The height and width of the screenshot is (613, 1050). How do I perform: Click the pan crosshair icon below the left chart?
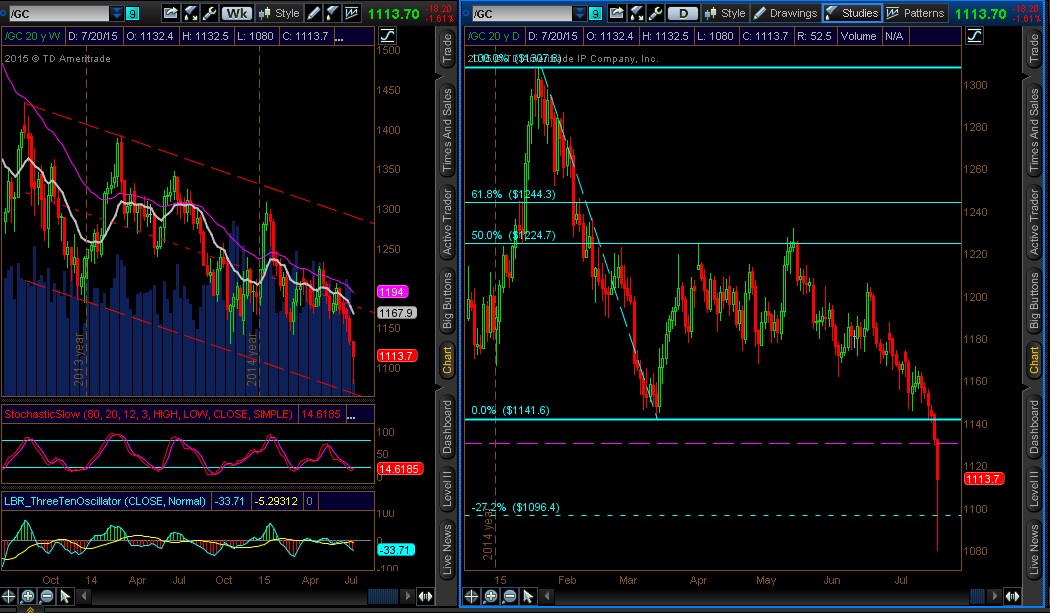pos(9,596)
